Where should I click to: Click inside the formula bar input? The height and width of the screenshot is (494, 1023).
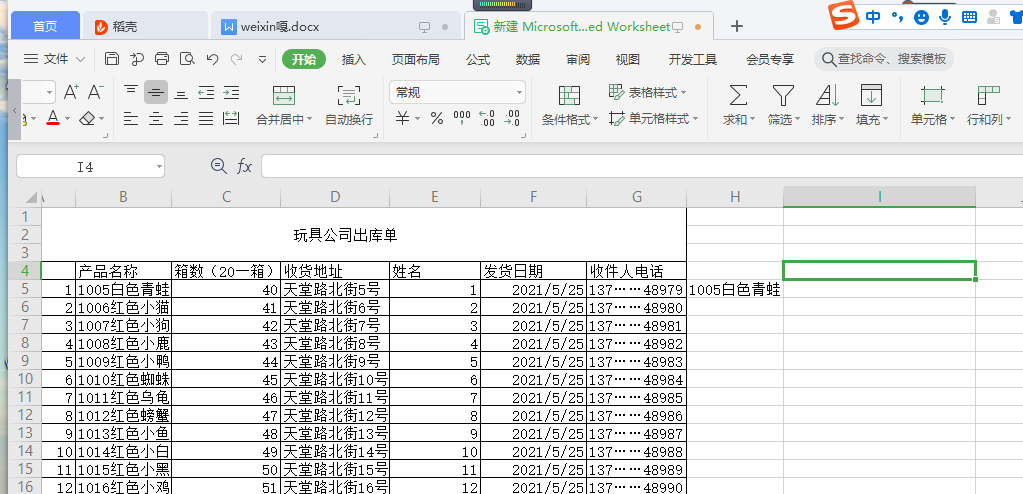click(641, 166)
